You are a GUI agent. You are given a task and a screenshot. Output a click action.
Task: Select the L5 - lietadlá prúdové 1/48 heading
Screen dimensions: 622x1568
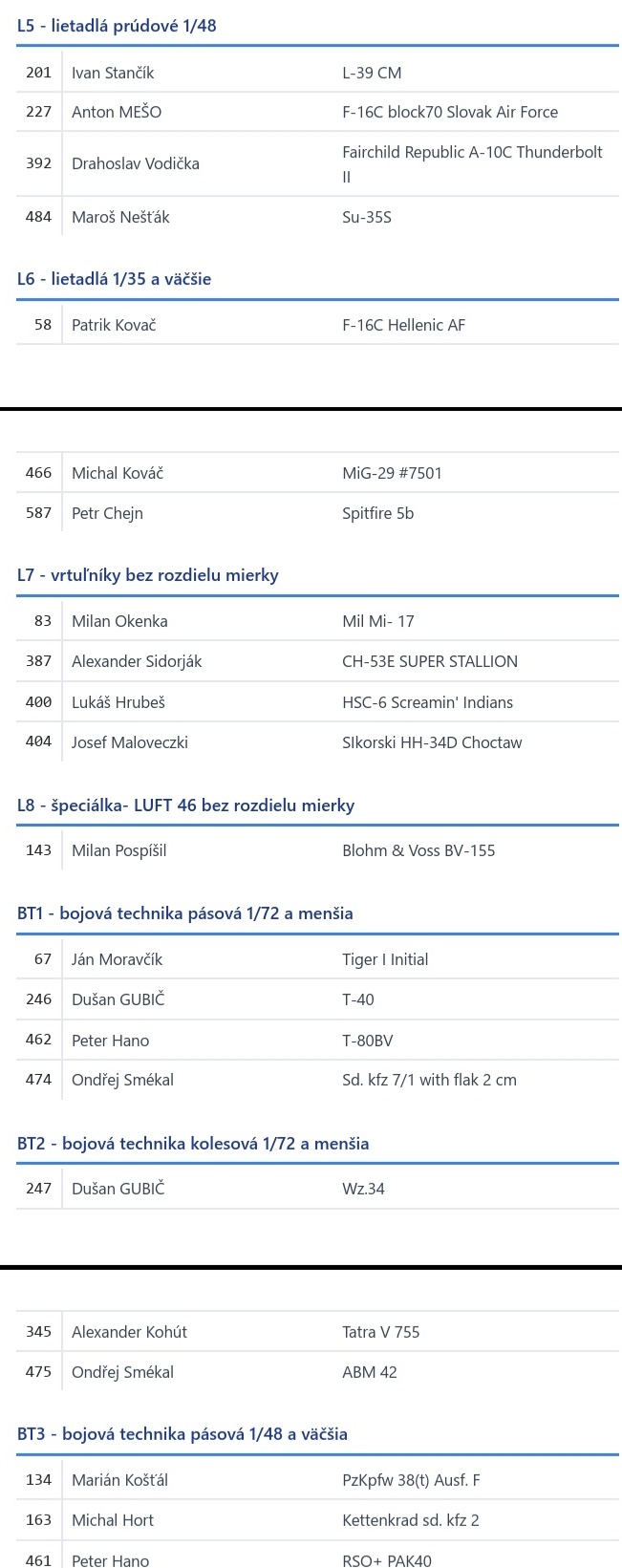(x=117, y=26)
